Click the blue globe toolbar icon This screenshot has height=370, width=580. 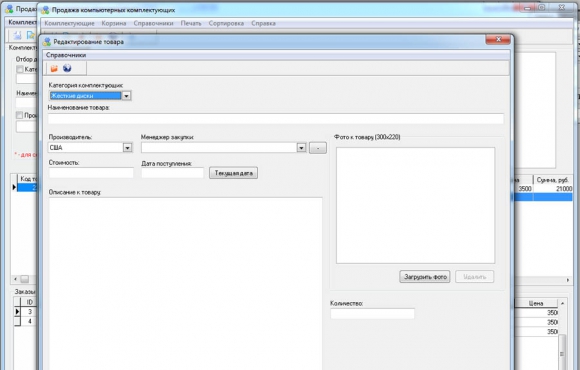[67, 68]
